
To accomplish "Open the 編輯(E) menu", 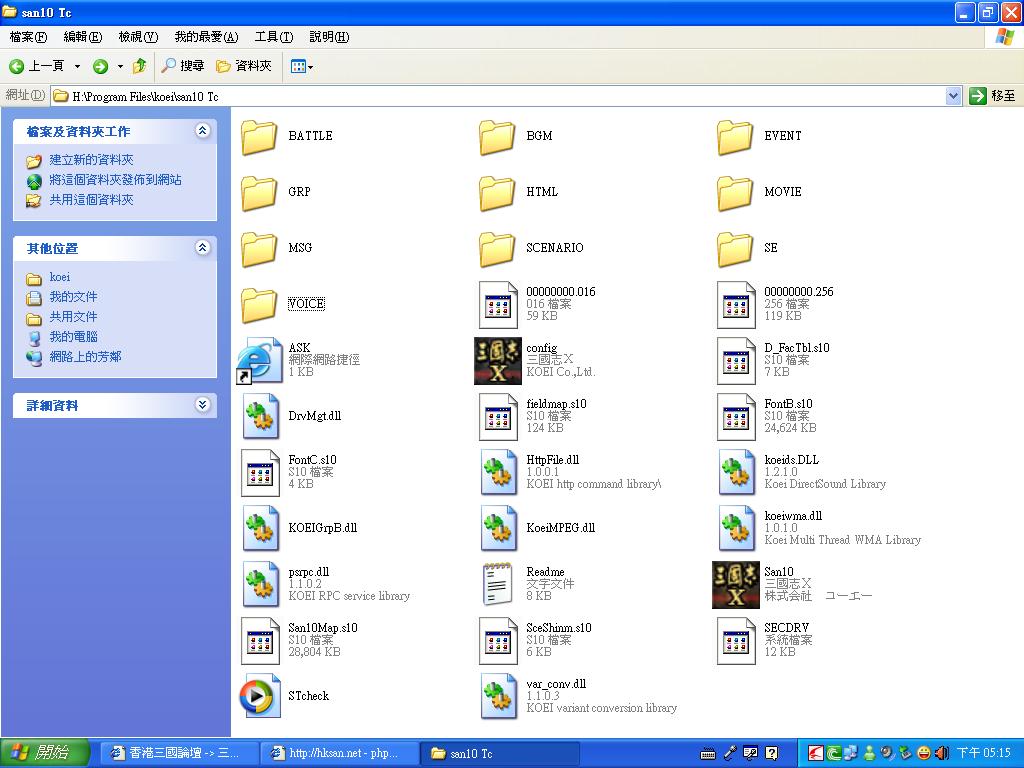I will (x=83, y=37).
